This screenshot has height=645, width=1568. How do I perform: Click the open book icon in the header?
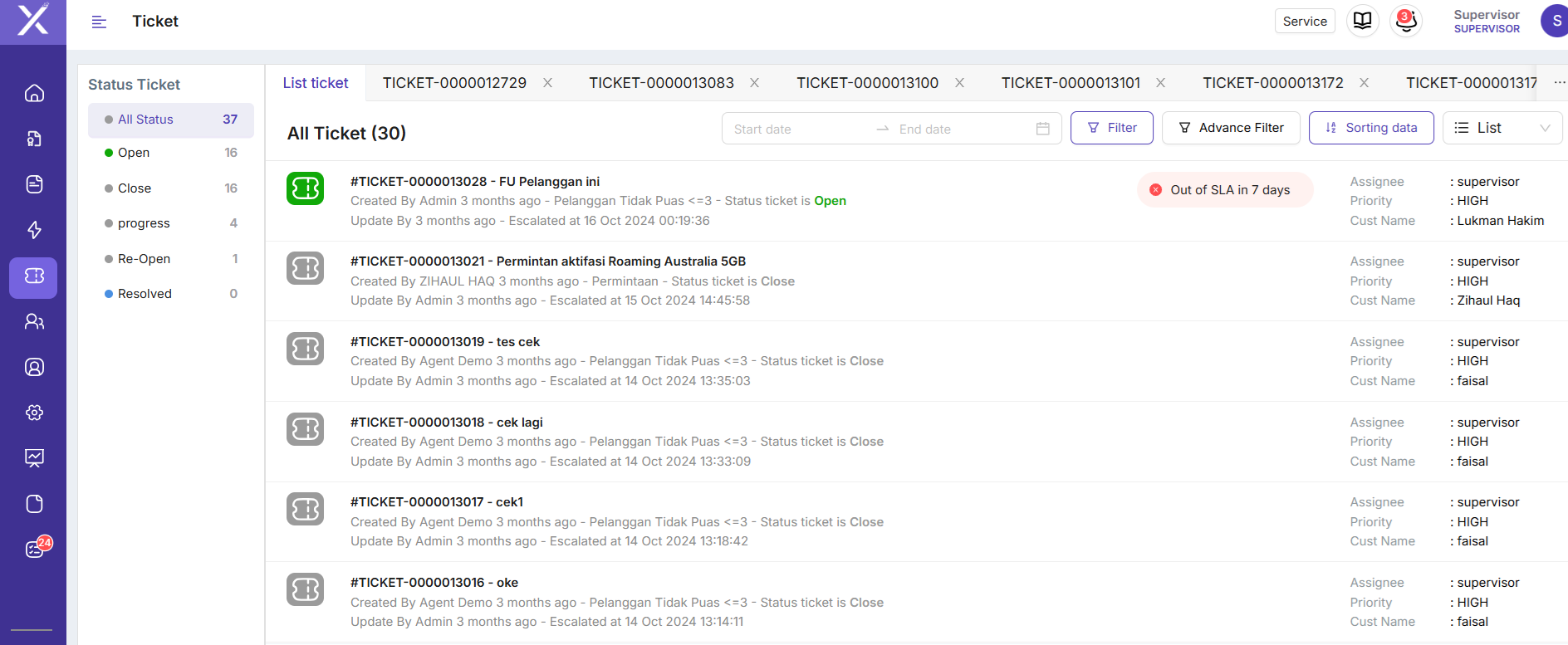click(1362, 21)
